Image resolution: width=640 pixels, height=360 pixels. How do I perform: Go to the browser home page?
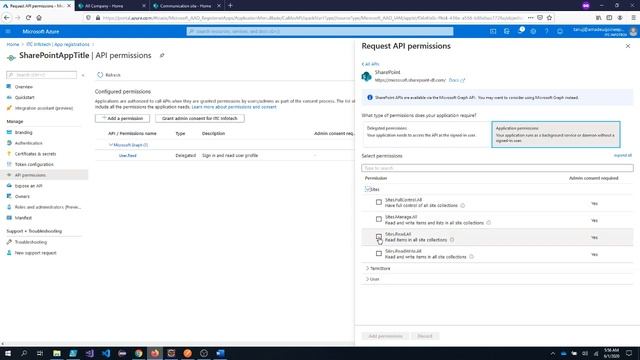point(39,18)
